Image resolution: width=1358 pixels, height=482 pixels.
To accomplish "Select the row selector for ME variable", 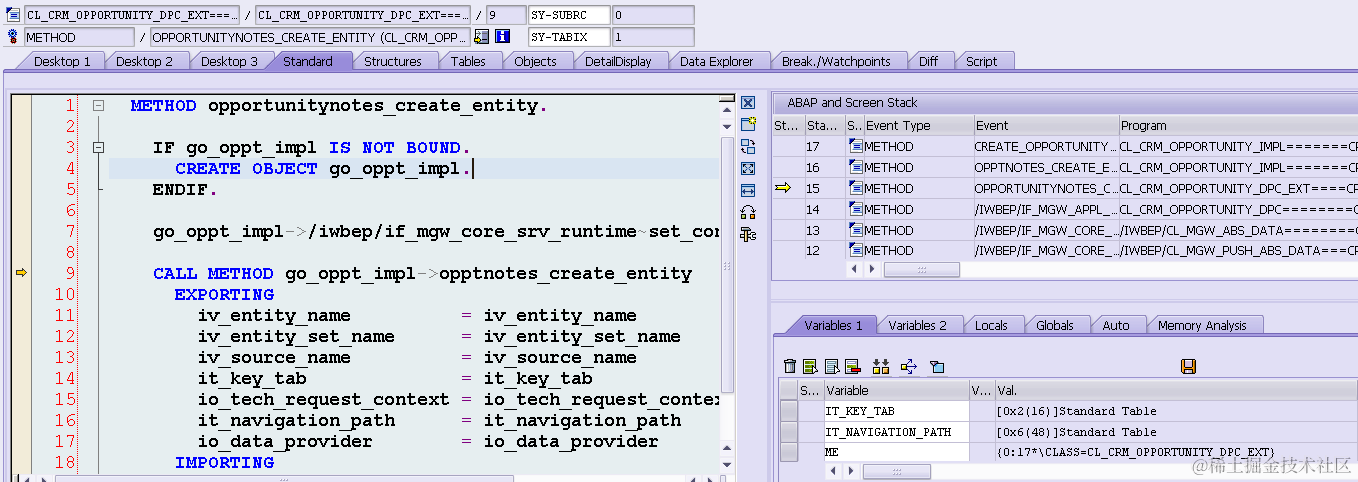I will 788,452.
